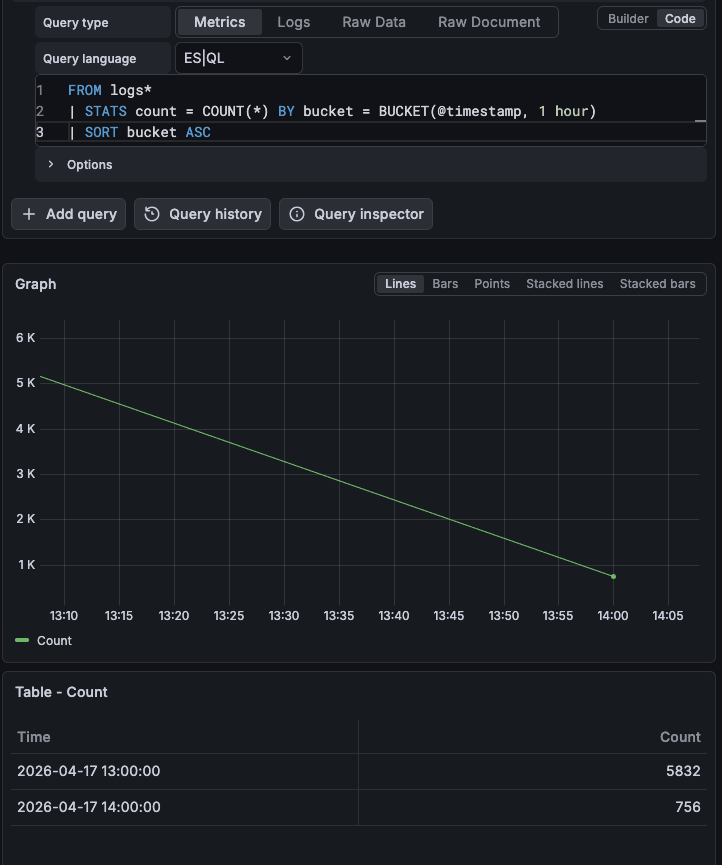Set graph style to Stacked lines
Screen dimensions: 722x865
pyautogui.click(x=564, y=284)
